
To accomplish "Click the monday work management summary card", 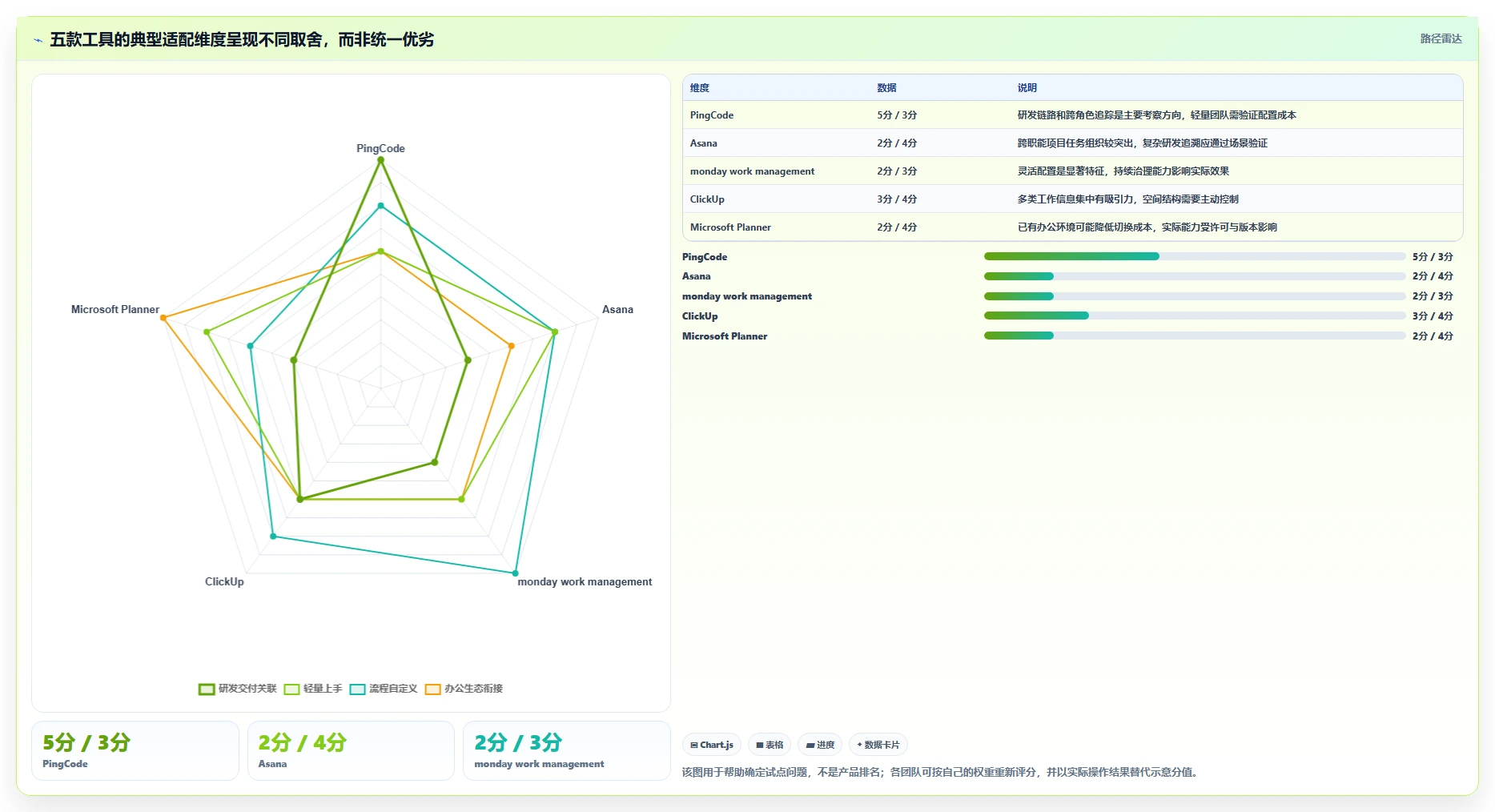I will tap(566, 750).
